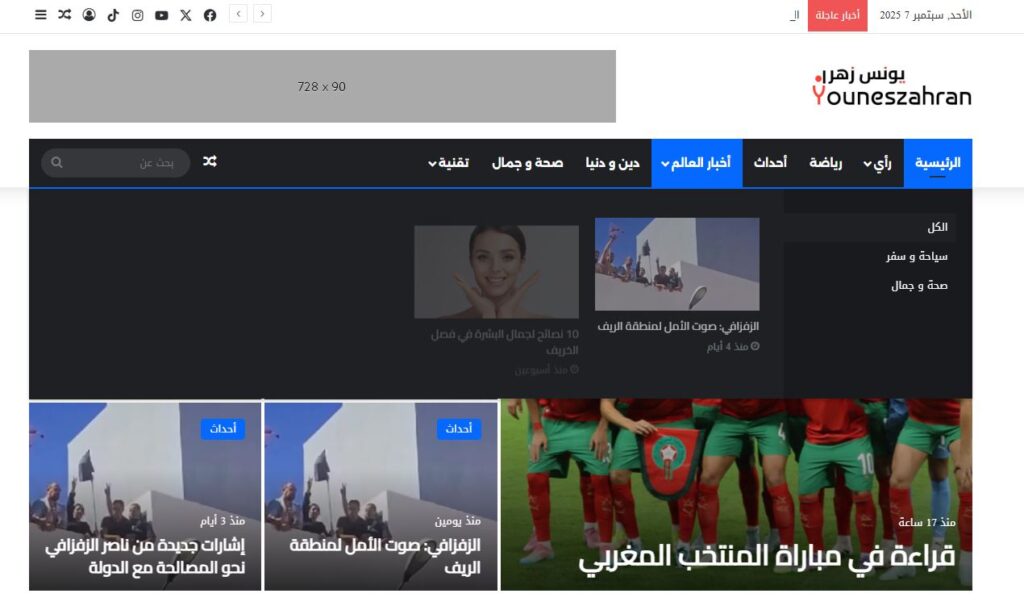Expand the تقنية dropdown menu
Image resolution: width=1024 pixels, height=606 pixels.
pyautogui.click(x=448, y=163)
